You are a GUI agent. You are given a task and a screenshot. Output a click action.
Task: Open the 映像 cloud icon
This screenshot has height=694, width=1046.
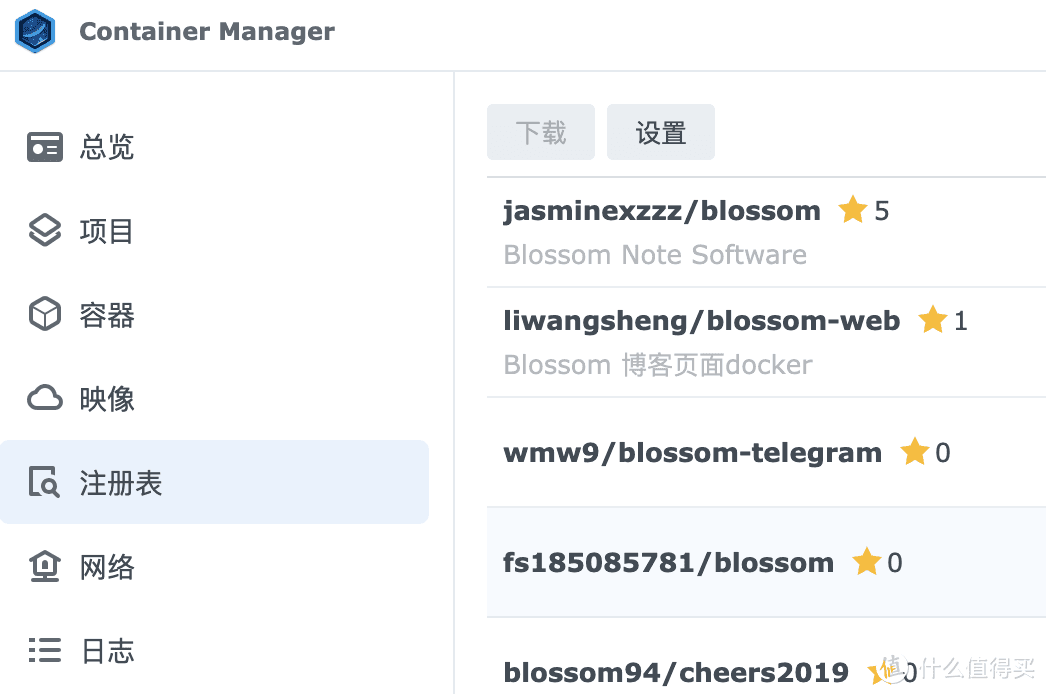[44, 399]
